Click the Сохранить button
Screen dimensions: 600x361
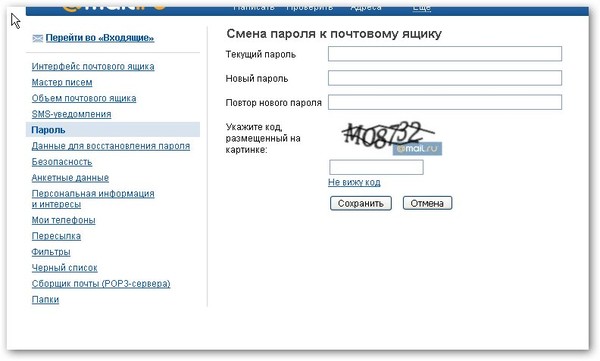pos(361,203)
